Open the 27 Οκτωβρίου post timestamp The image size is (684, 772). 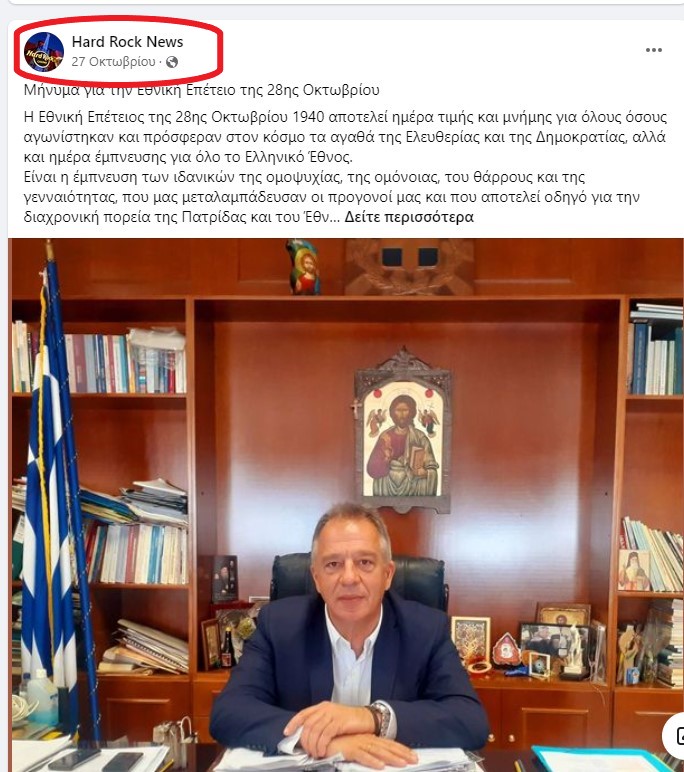click(x=113, y=62)
